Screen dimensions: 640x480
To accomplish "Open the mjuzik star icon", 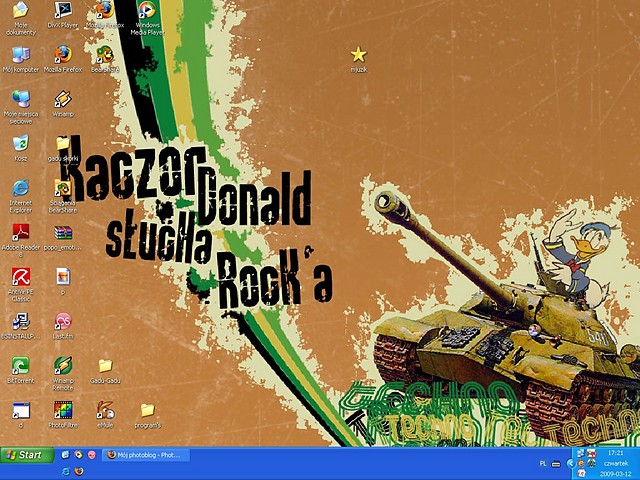I will [358, 60].
